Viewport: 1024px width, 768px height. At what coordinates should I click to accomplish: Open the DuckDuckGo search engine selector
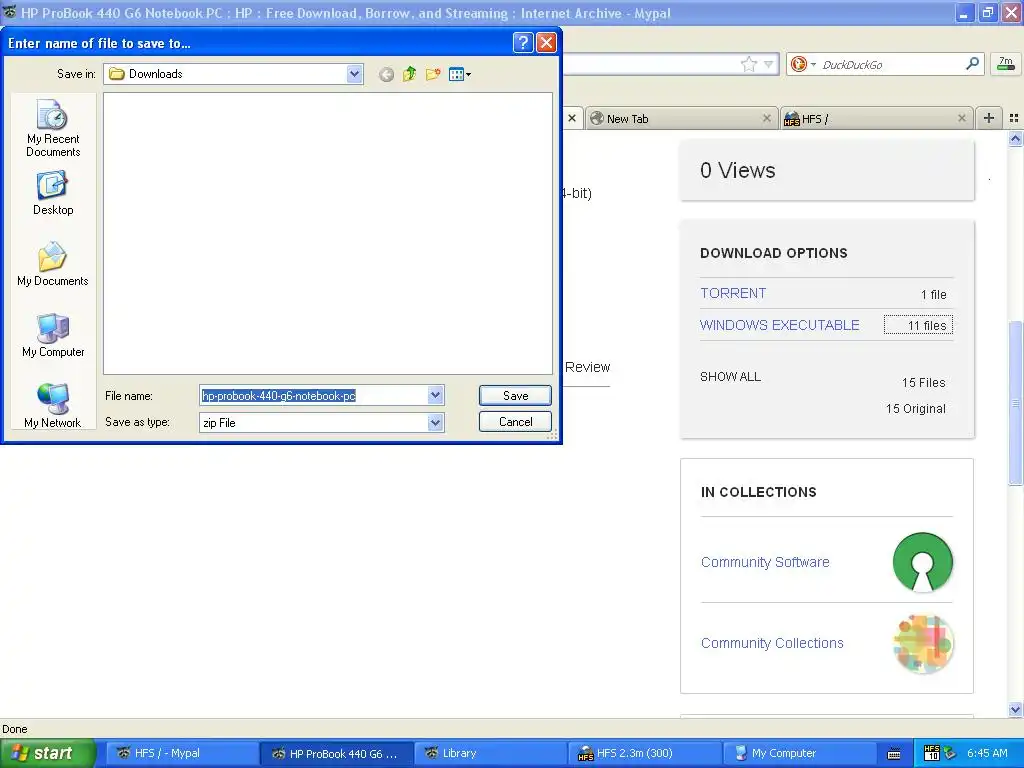803,64
